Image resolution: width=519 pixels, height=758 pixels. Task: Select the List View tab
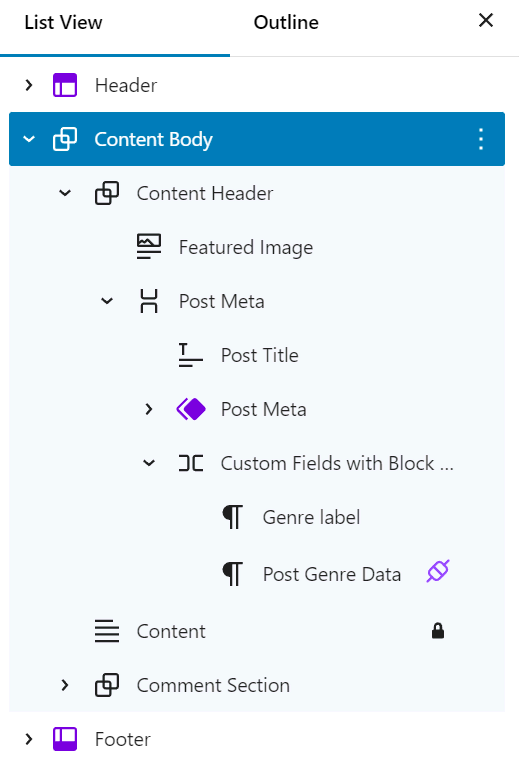63,23
